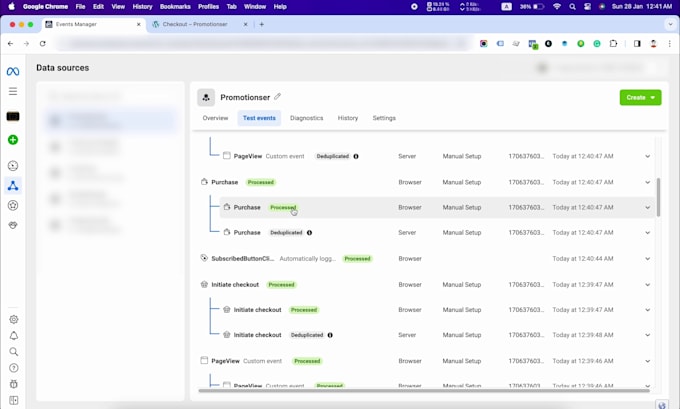
Task: Toggle Chrome side panel icon
Action: (x=637, y=43)
